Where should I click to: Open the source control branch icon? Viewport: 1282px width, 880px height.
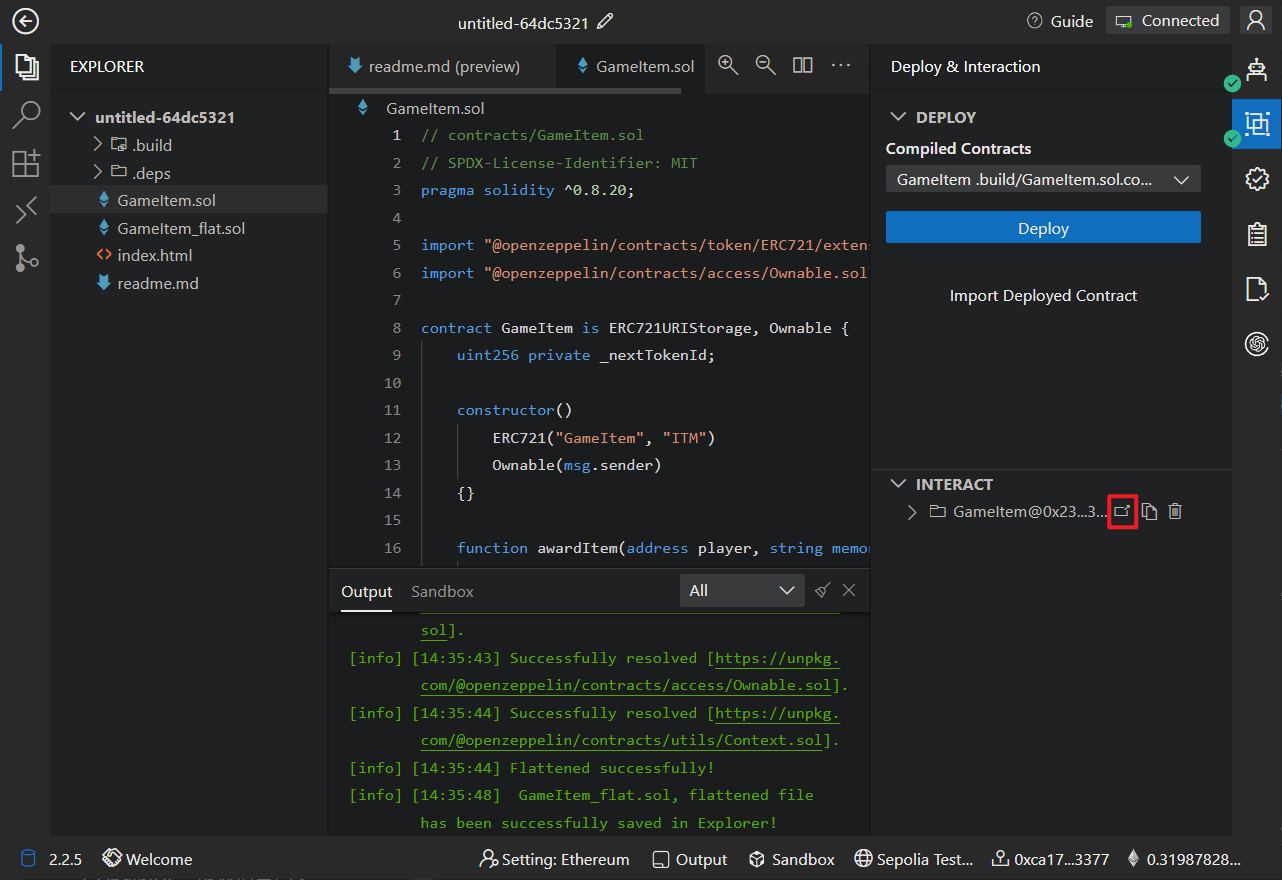pyautogui.click(x=26, y=258)
